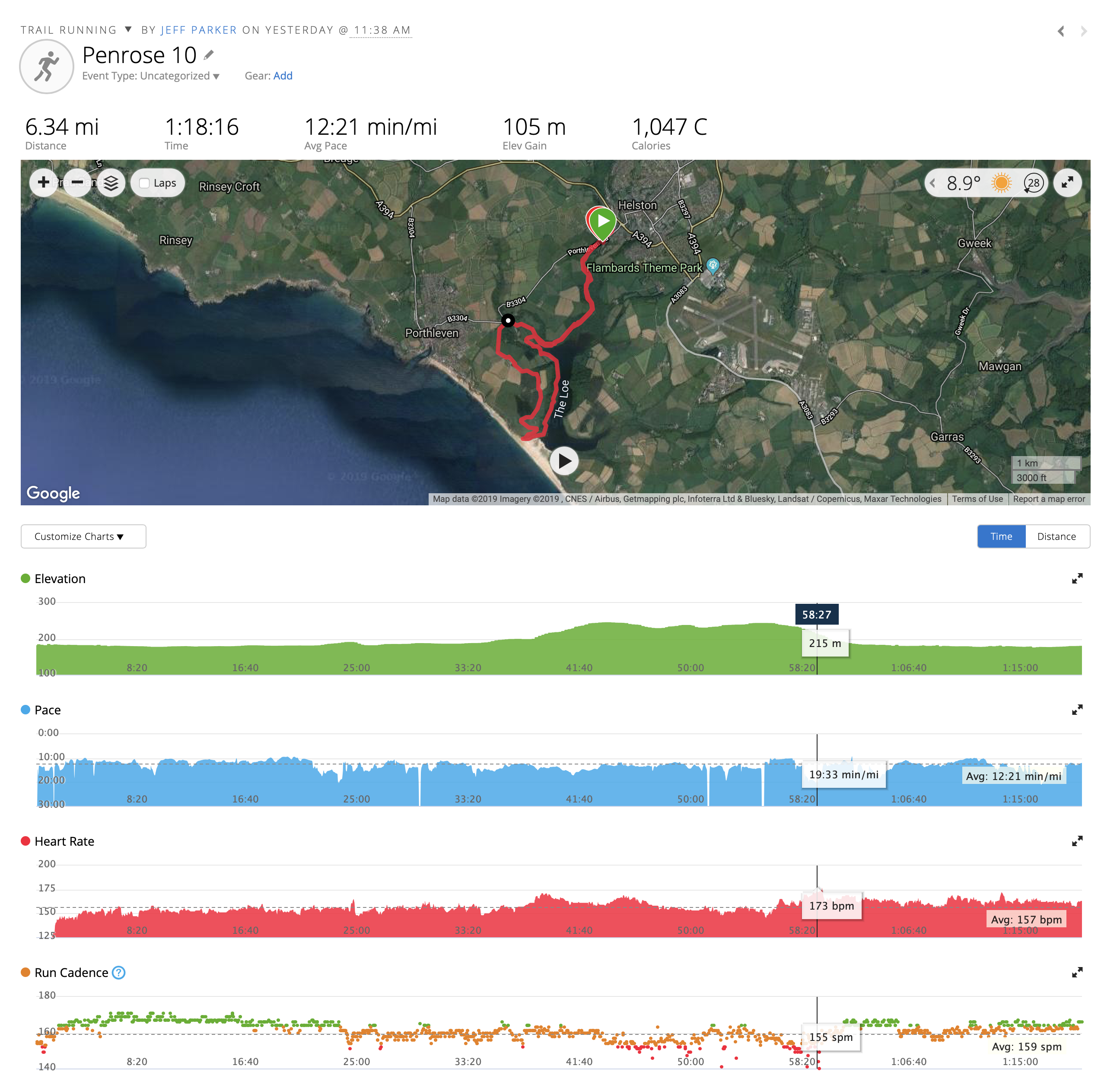Viewport: 1120px width, 1091px height.
Task: Zoom out on the map
Action: (77, 183)
